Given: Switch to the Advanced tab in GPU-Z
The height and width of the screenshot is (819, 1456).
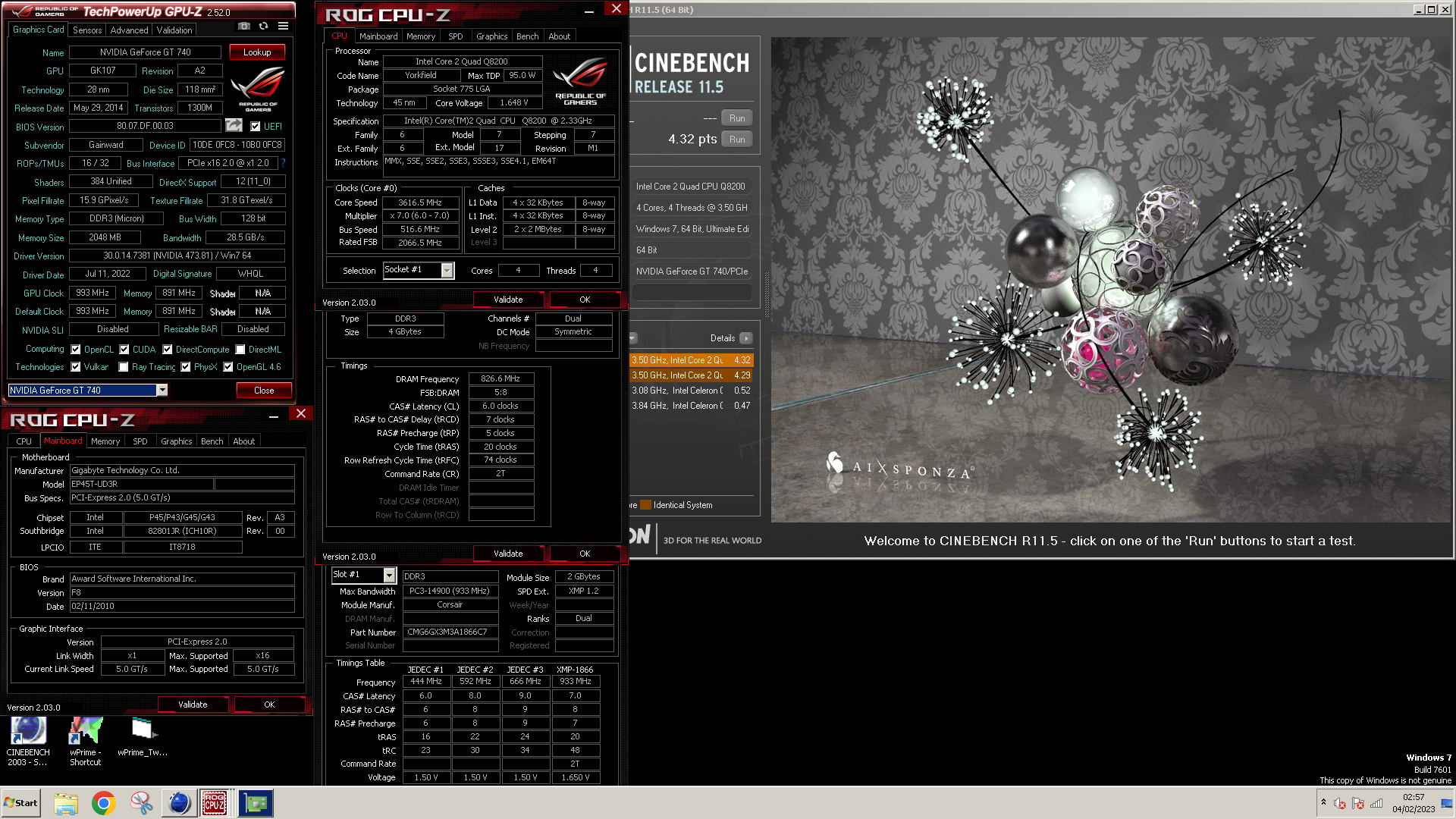Looking at the screenshot, I should point(130,30).
